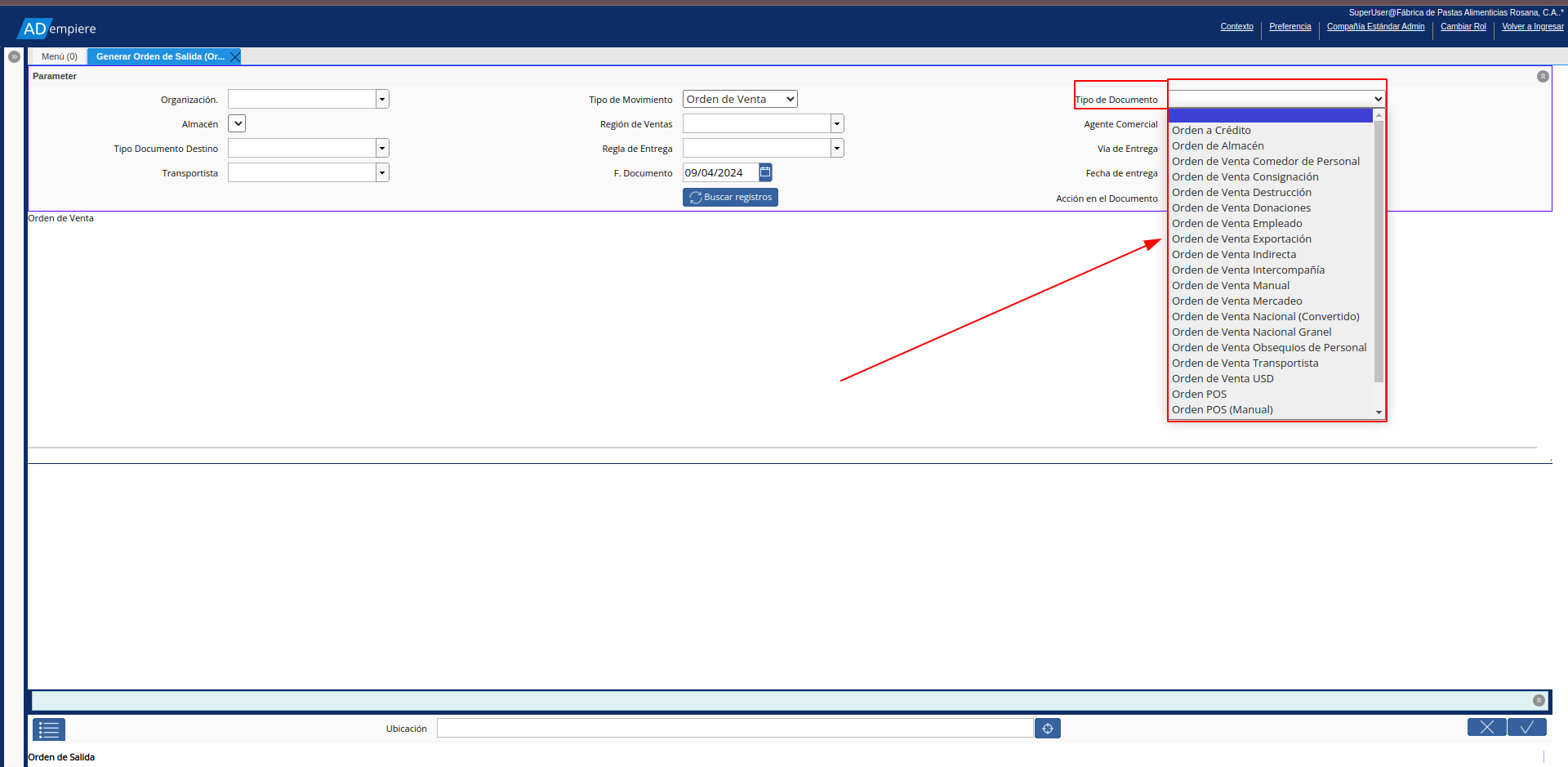Click the ADempiere logo
This screenshot has width=1568, height=767.
(x=57, y=29)
